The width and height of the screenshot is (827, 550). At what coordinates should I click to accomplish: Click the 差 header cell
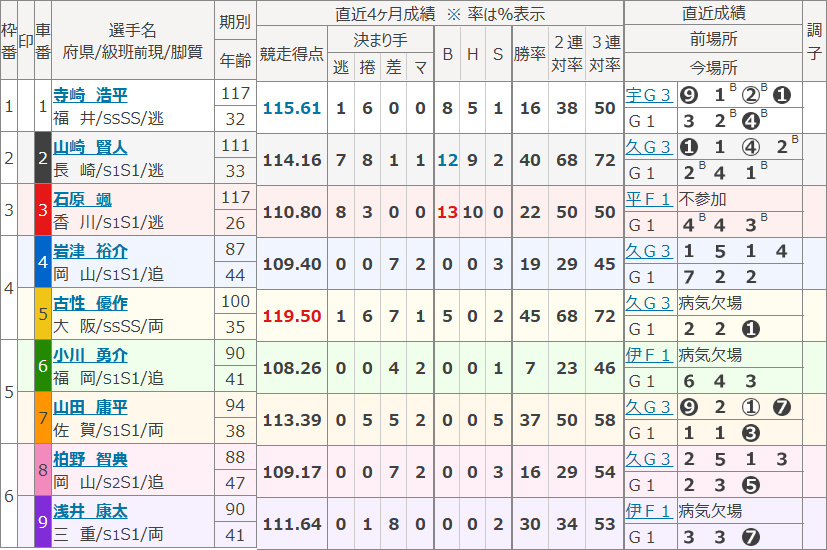click(393, 67)
